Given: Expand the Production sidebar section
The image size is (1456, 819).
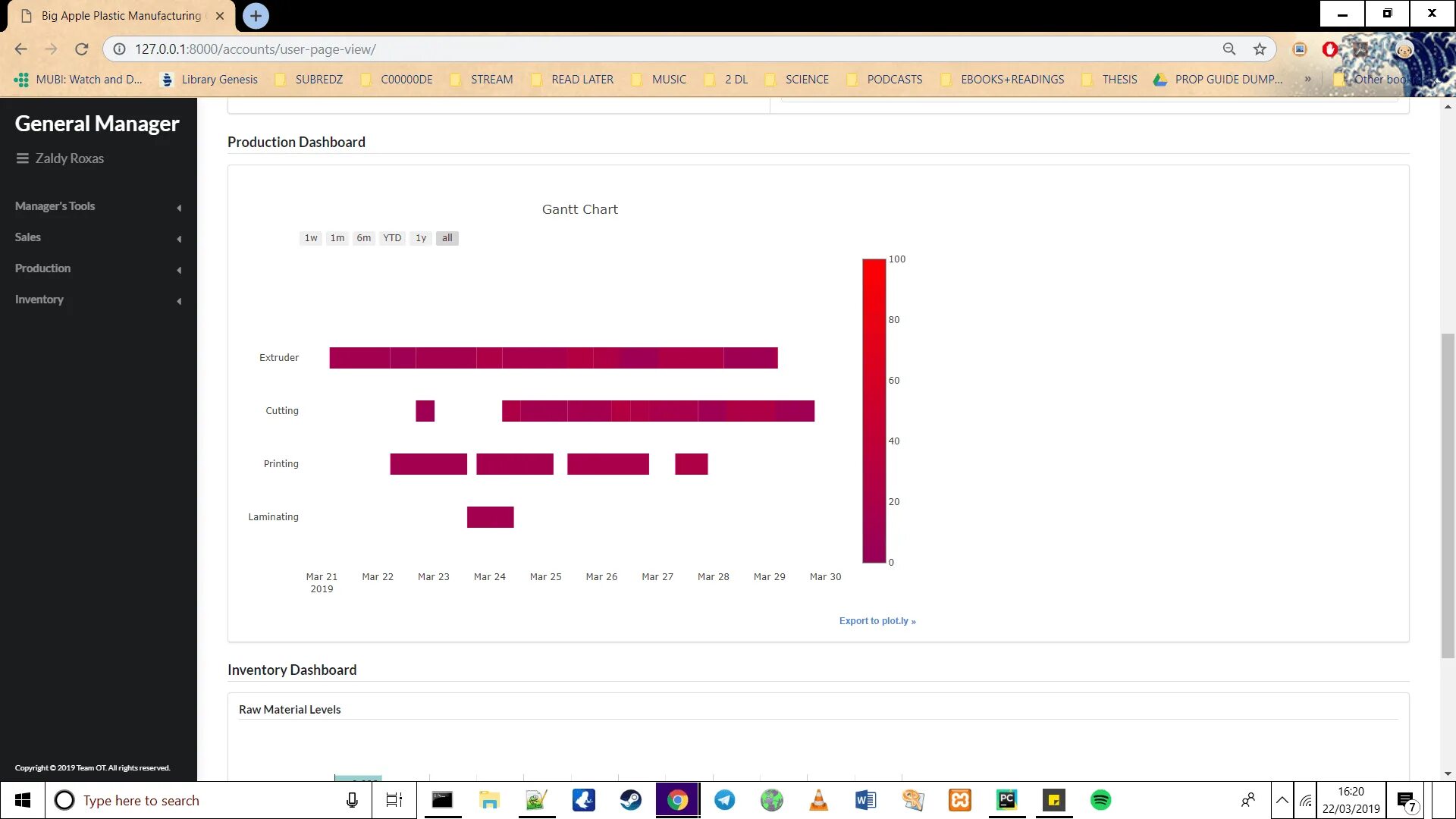Looking at the screenshot, I should click(42, 268).
